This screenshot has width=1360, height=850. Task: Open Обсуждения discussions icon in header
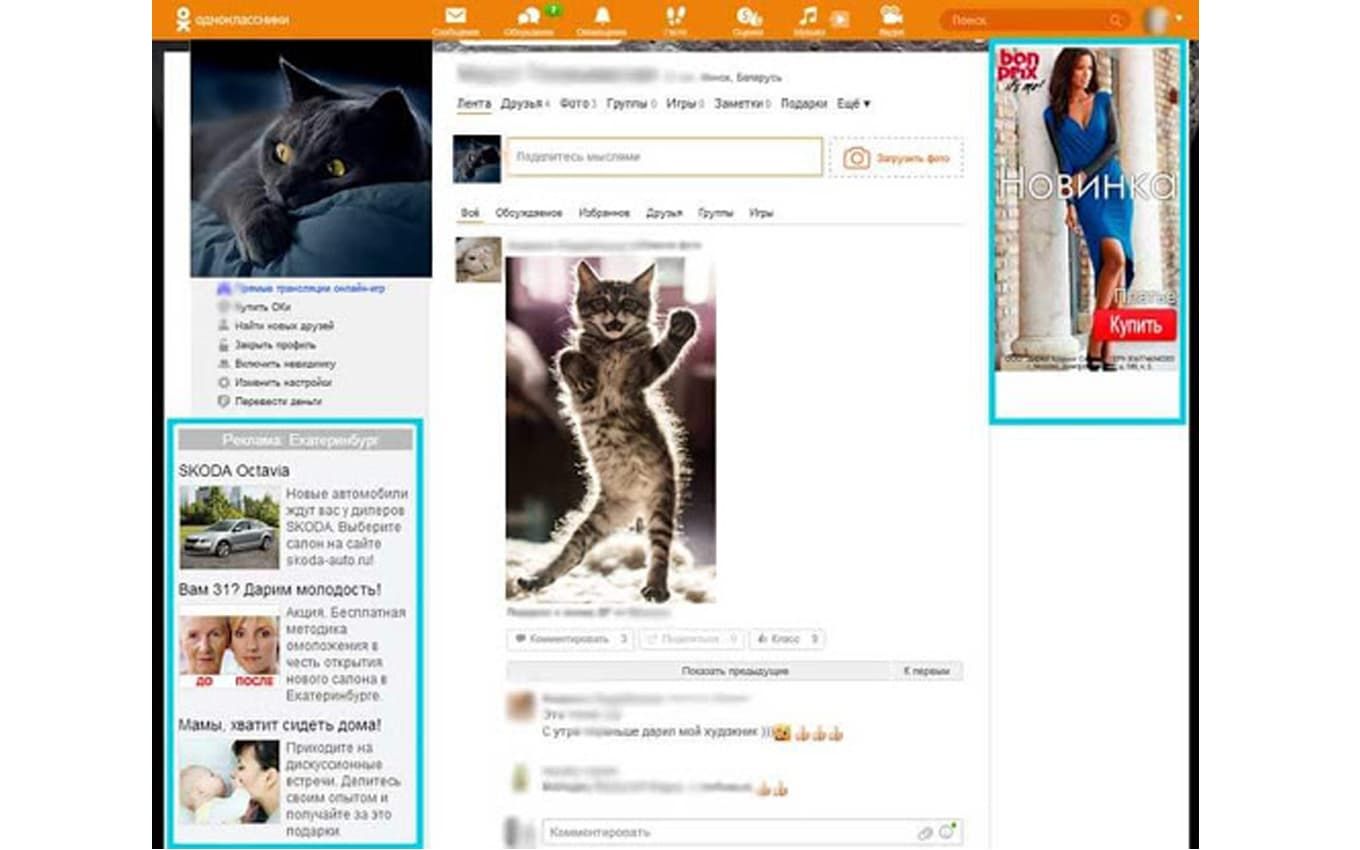[529, 18]
